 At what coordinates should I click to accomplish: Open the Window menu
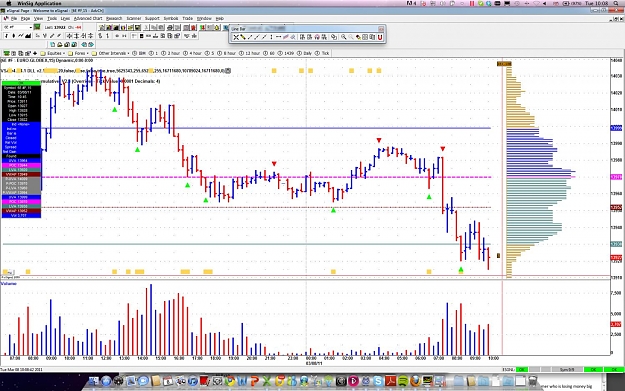tap(204, 19)
